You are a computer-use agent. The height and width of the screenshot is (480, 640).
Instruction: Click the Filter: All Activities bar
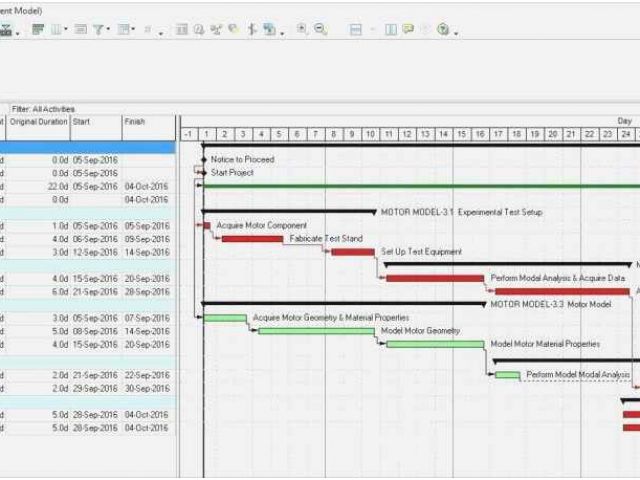[x=44, y=109]
